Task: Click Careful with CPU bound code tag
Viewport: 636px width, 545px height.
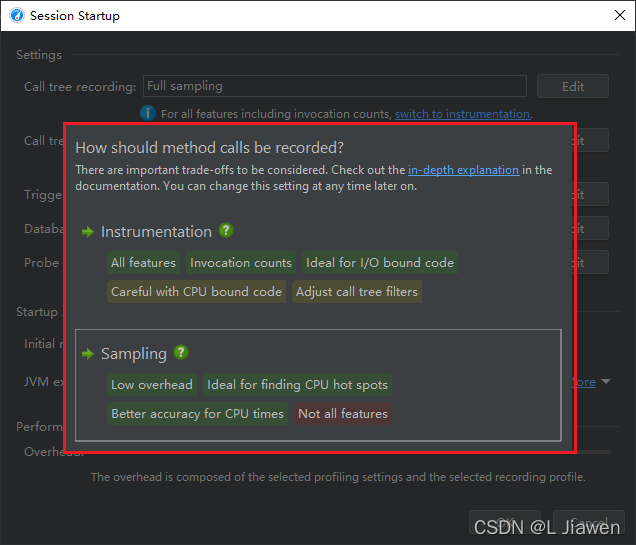Action: coord(196,292)
